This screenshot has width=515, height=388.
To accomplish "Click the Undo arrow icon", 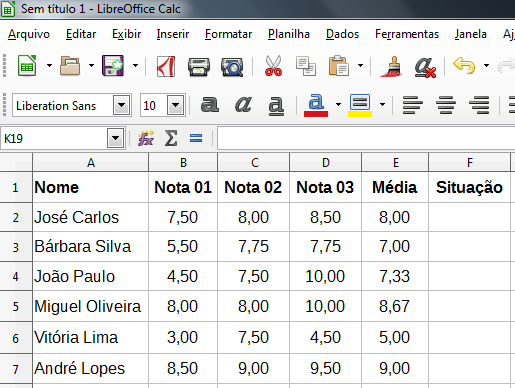I will 464,65.
